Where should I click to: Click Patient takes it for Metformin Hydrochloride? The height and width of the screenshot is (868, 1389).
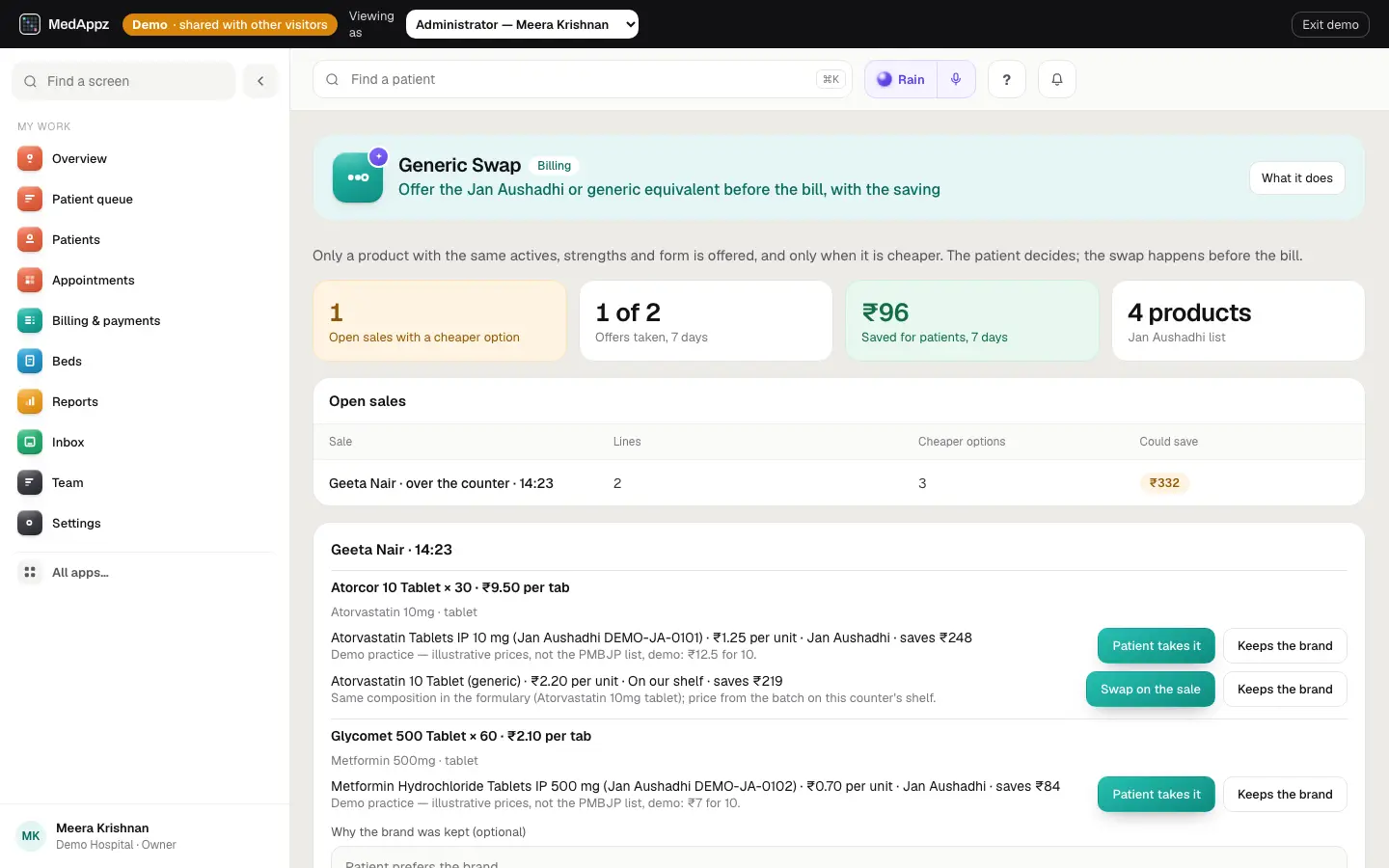click(1157, 795)
